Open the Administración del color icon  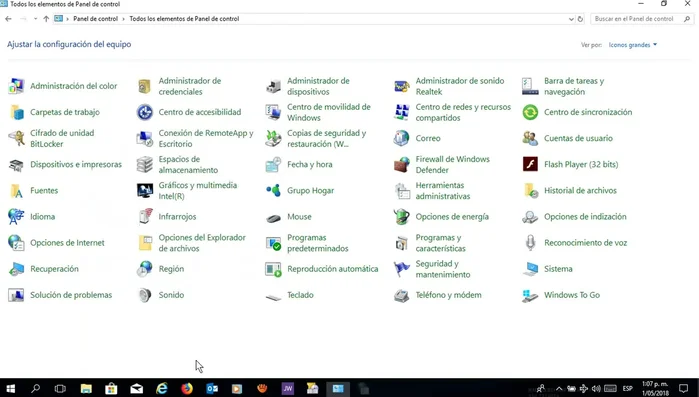click(x=16, y=86)
